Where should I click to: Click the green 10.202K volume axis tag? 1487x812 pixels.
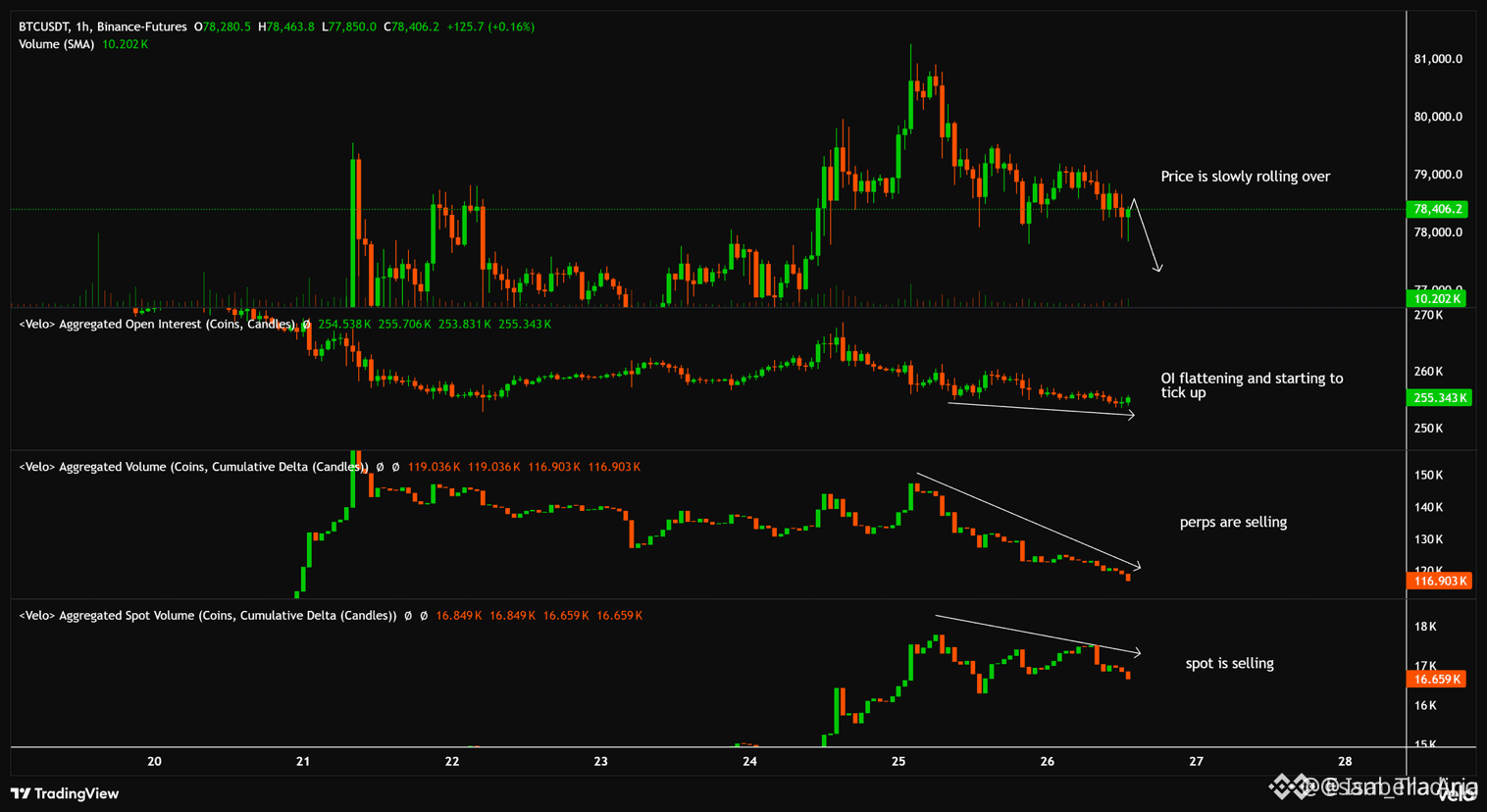[1437, 299]
